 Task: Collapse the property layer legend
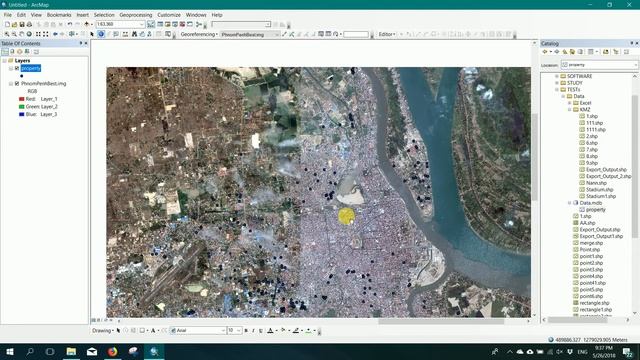[11, 68]
